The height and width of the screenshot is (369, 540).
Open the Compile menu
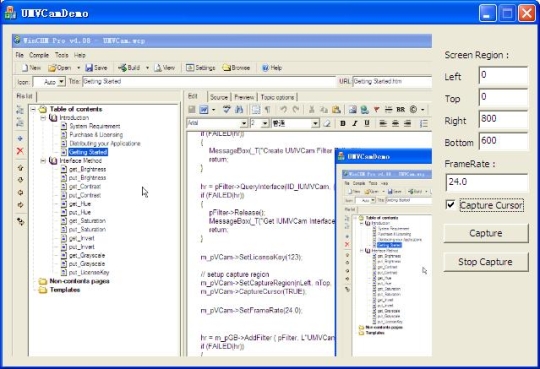click(39, 55)
